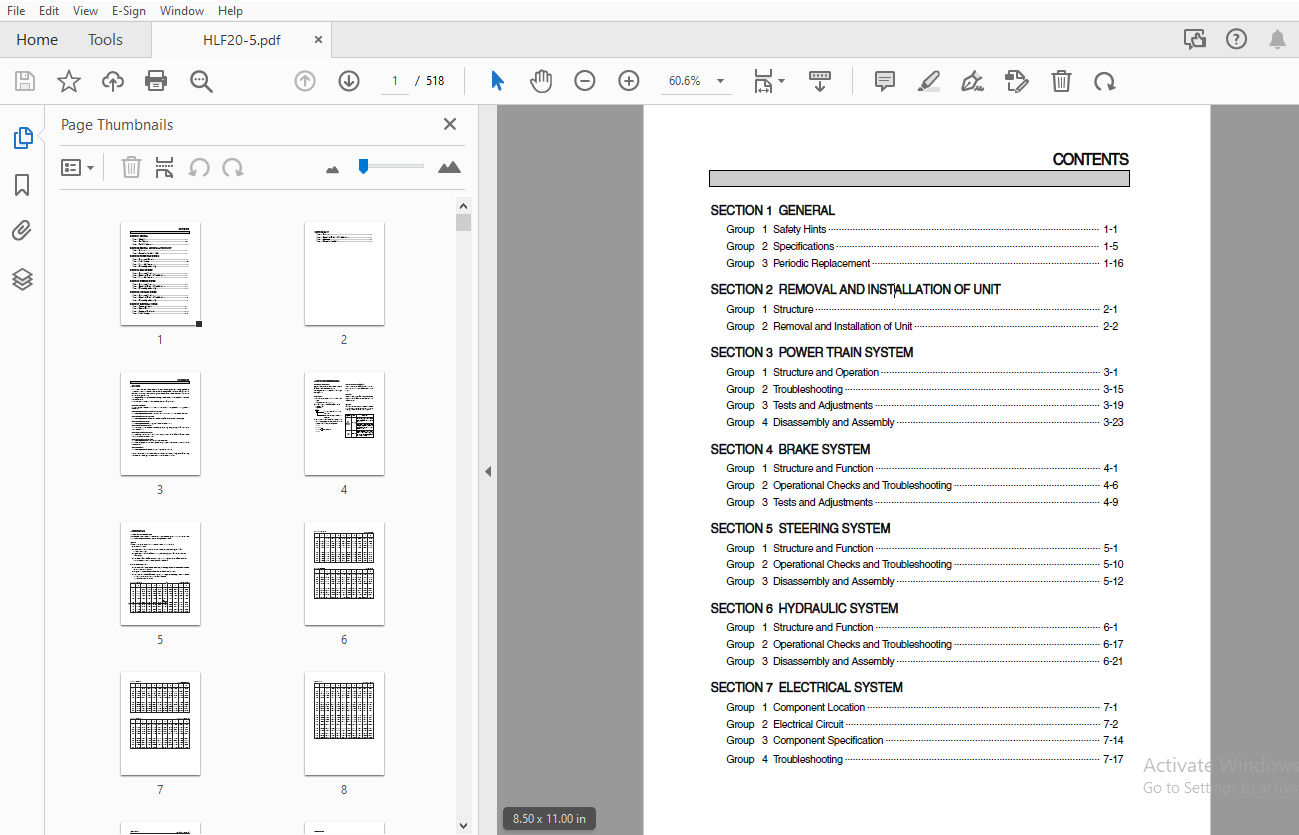Screen dimensions: 1299x835
Task: Expand the fit page options arrow
Action: [782, 81]
